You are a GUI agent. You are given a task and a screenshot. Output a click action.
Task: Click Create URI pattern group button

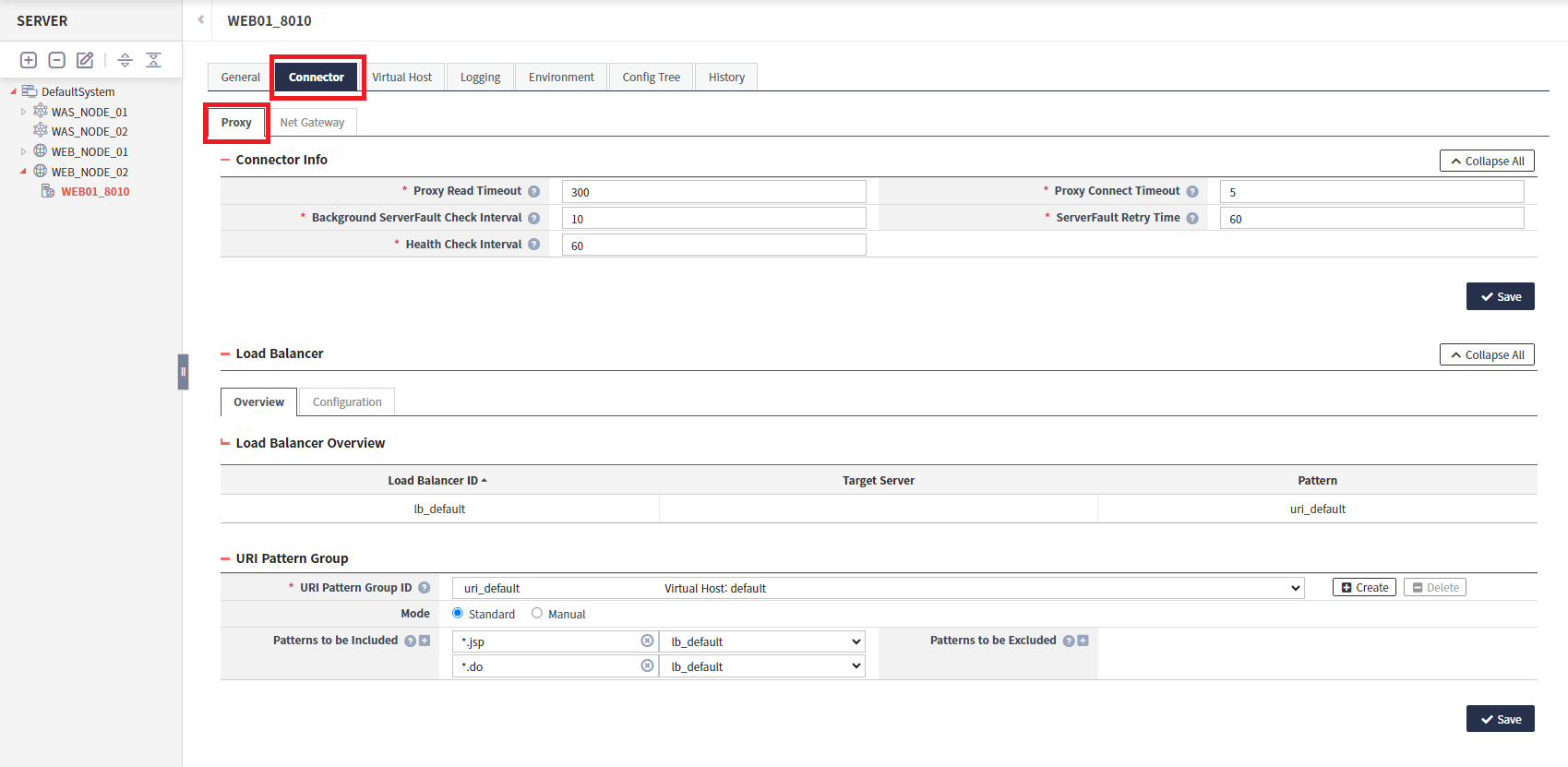[x=1364, y=588]
